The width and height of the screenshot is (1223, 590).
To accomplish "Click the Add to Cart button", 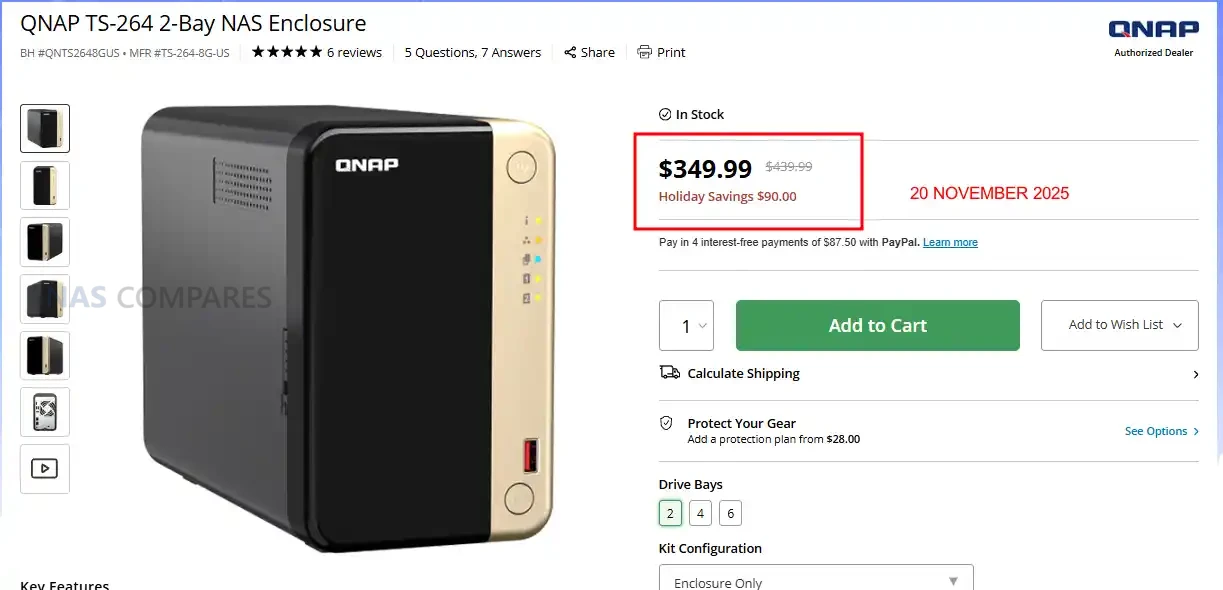I will [x=877, y=326].
